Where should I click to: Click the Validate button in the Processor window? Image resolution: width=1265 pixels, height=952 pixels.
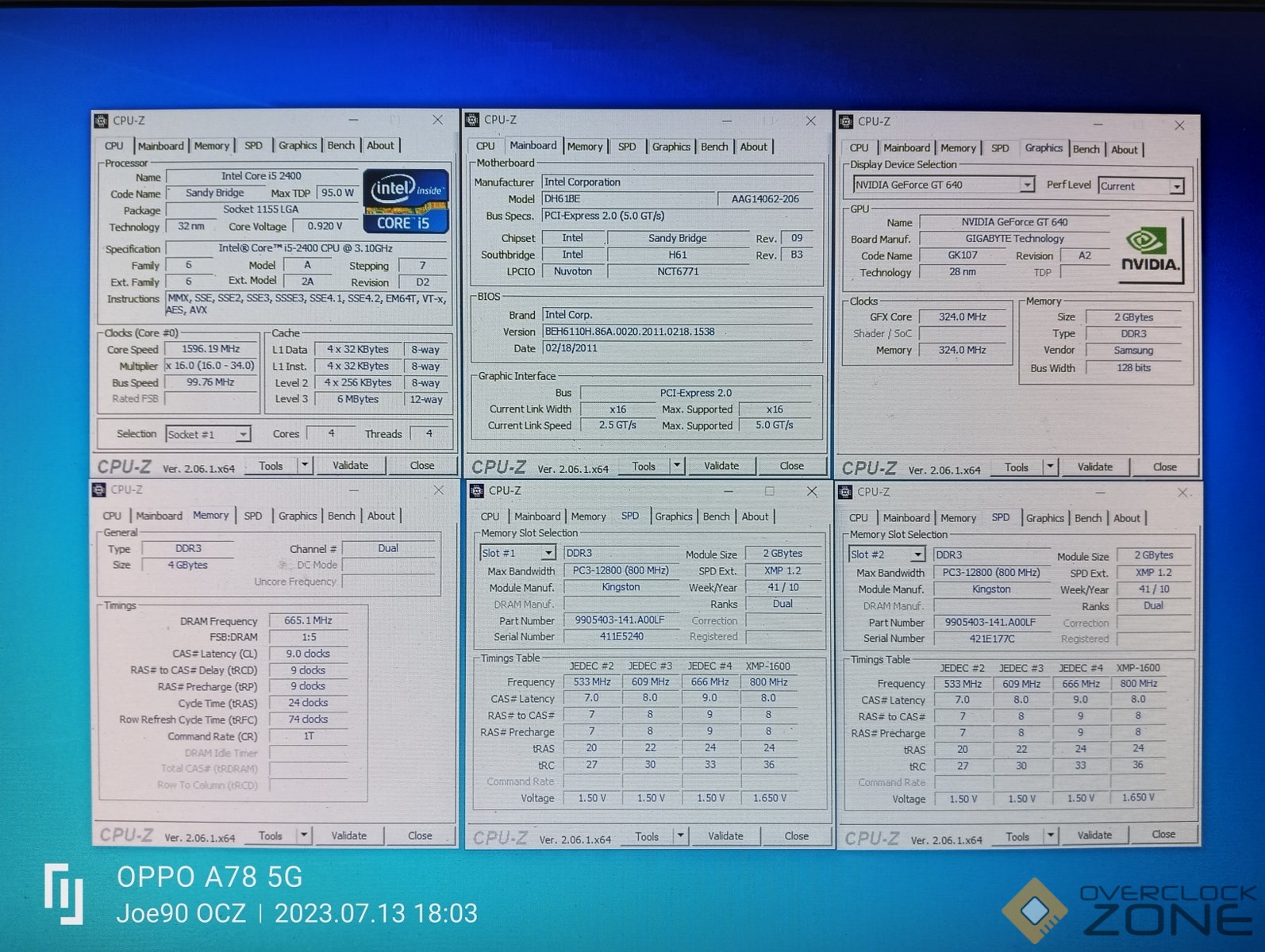(x=350, y=466)
